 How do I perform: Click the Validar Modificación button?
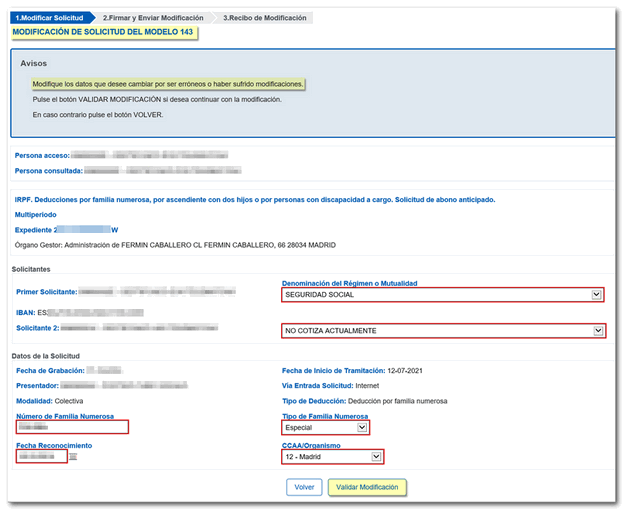[x=367, y=488]
